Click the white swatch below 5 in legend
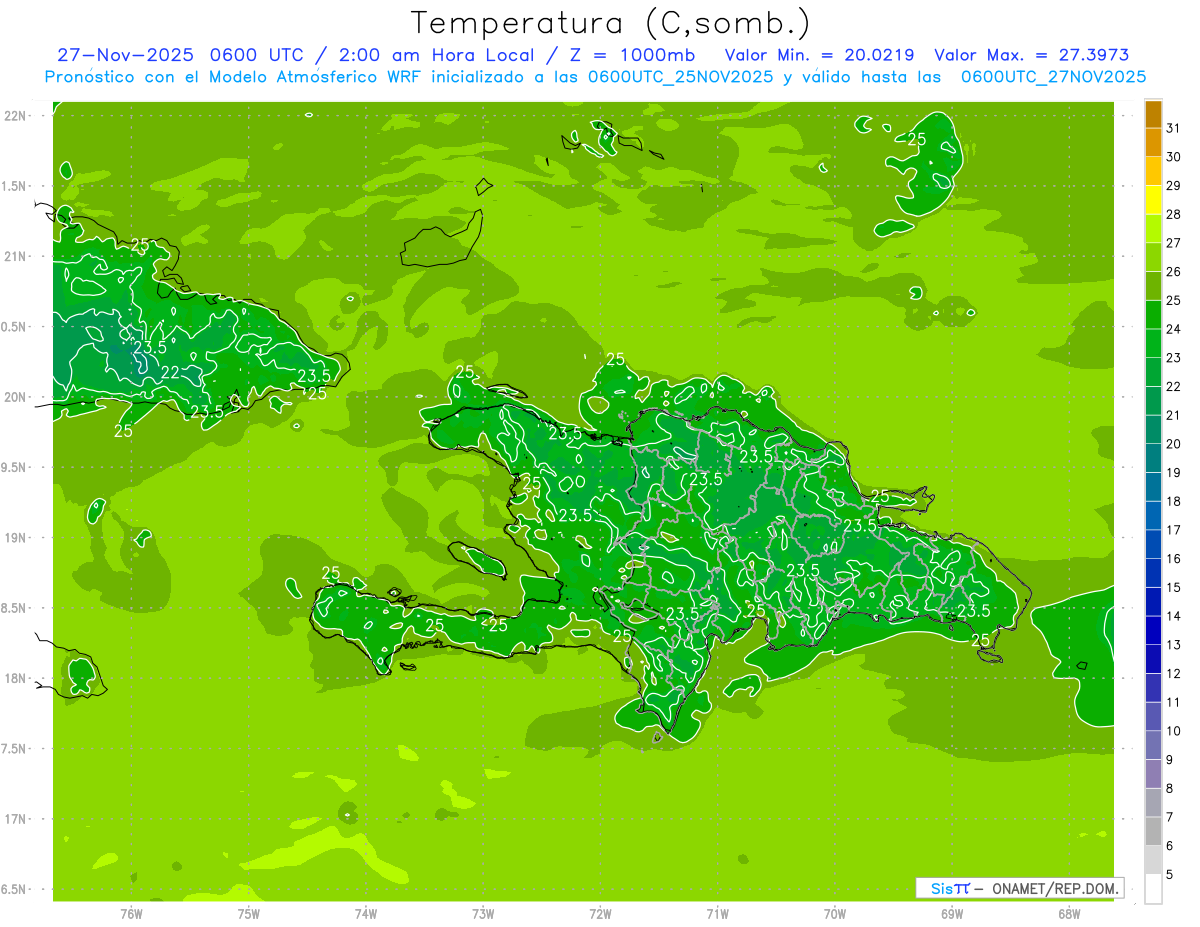 [1153, 889]
